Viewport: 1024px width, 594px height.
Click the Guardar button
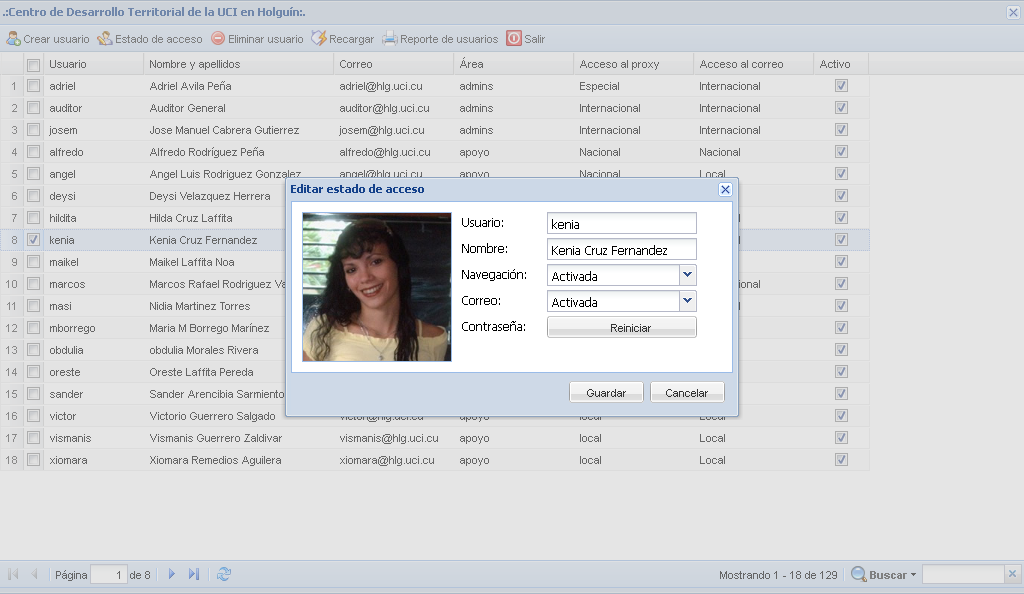coord(606,393)
